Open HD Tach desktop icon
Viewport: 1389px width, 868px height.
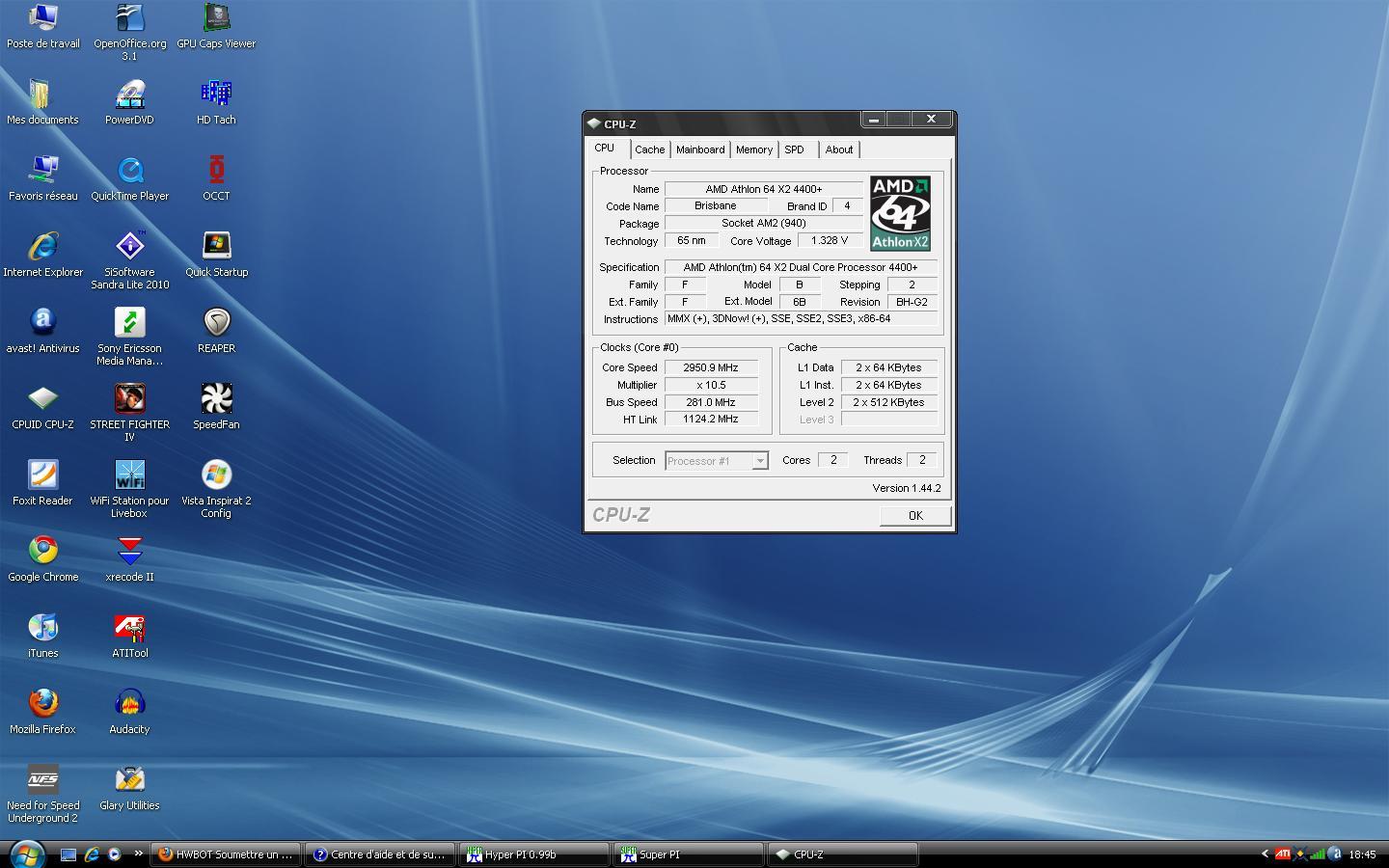[x=216, y=102]
